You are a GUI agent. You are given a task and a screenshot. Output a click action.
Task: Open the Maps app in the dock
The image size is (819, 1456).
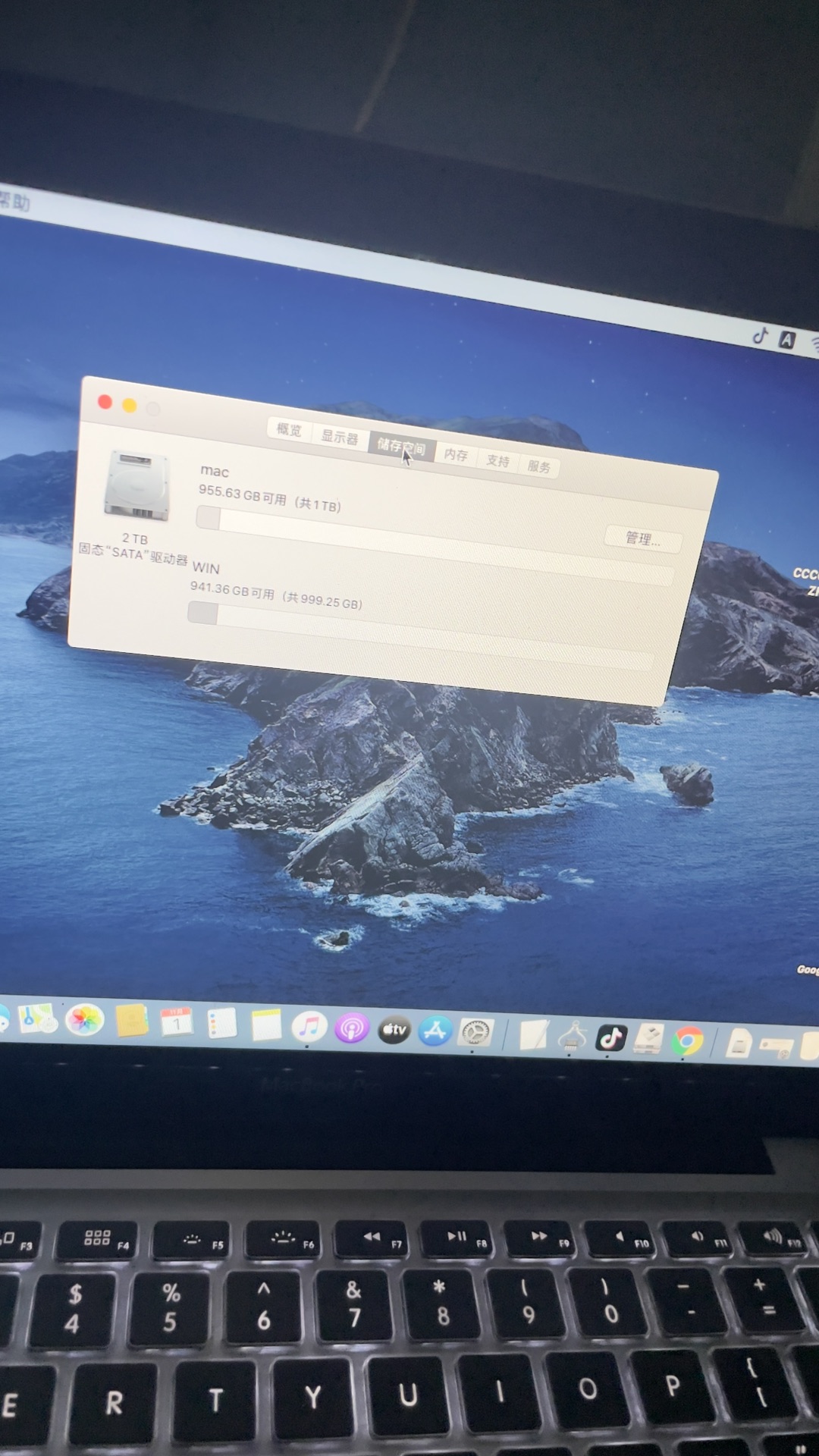36,1018
